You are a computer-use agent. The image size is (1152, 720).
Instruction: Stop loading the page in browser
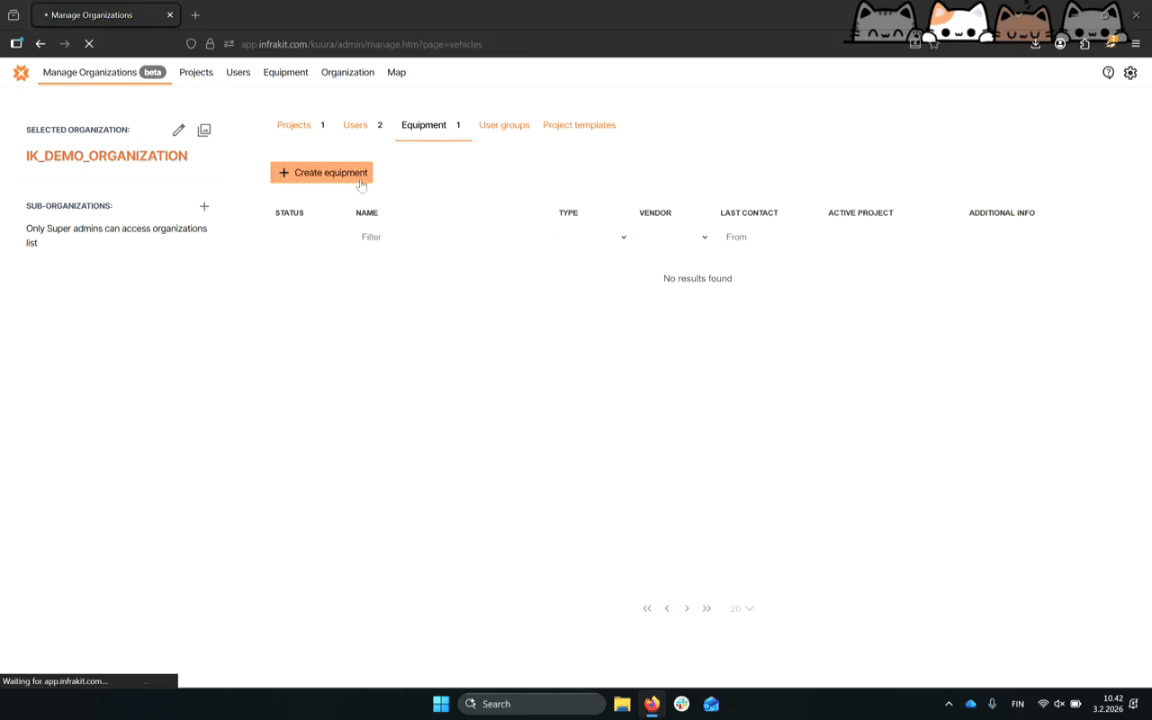pyautogui.click(x=89, y=44)
